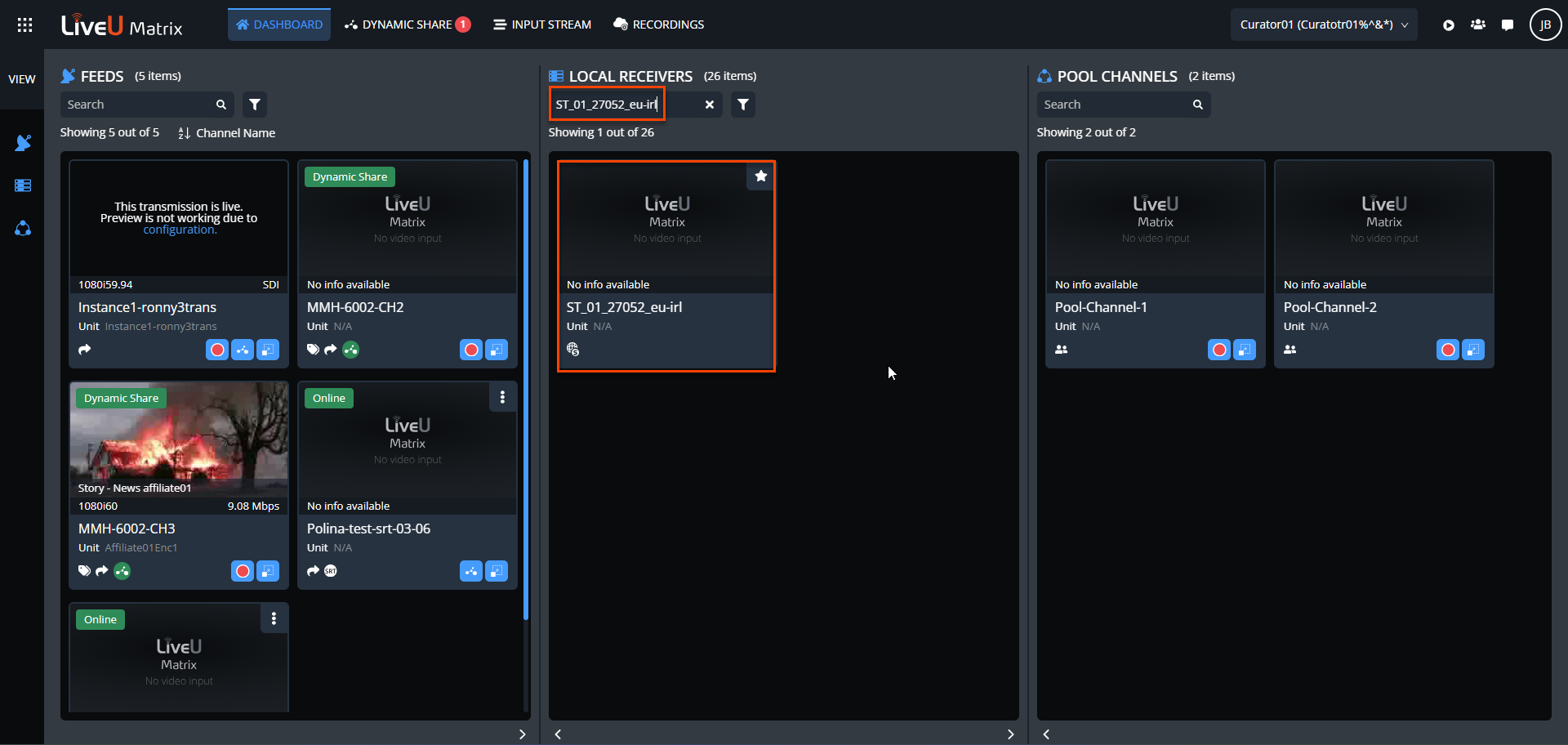Click the SRT icon on Polina-test-srt-03-06

(331, 571)
